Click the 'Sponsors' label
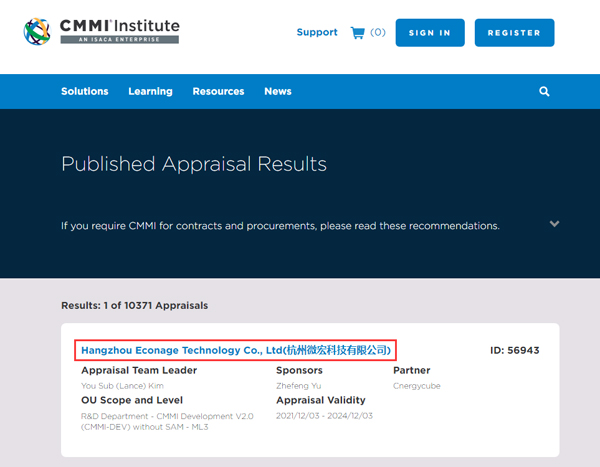This screenshot has width=600, height=467. (x=299, y=370)
